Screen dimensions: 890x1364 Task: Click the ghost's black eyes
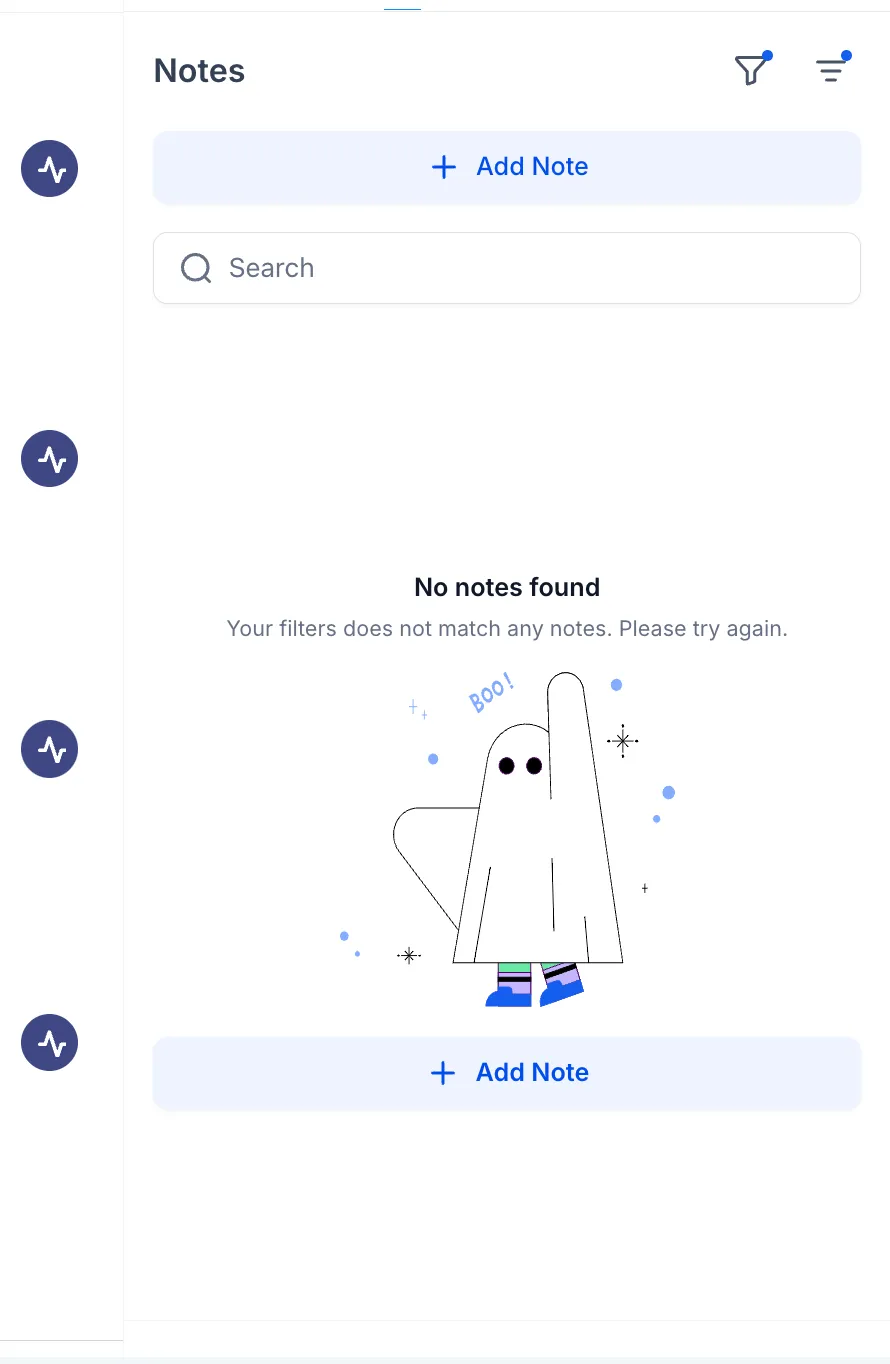pos(520,766)
